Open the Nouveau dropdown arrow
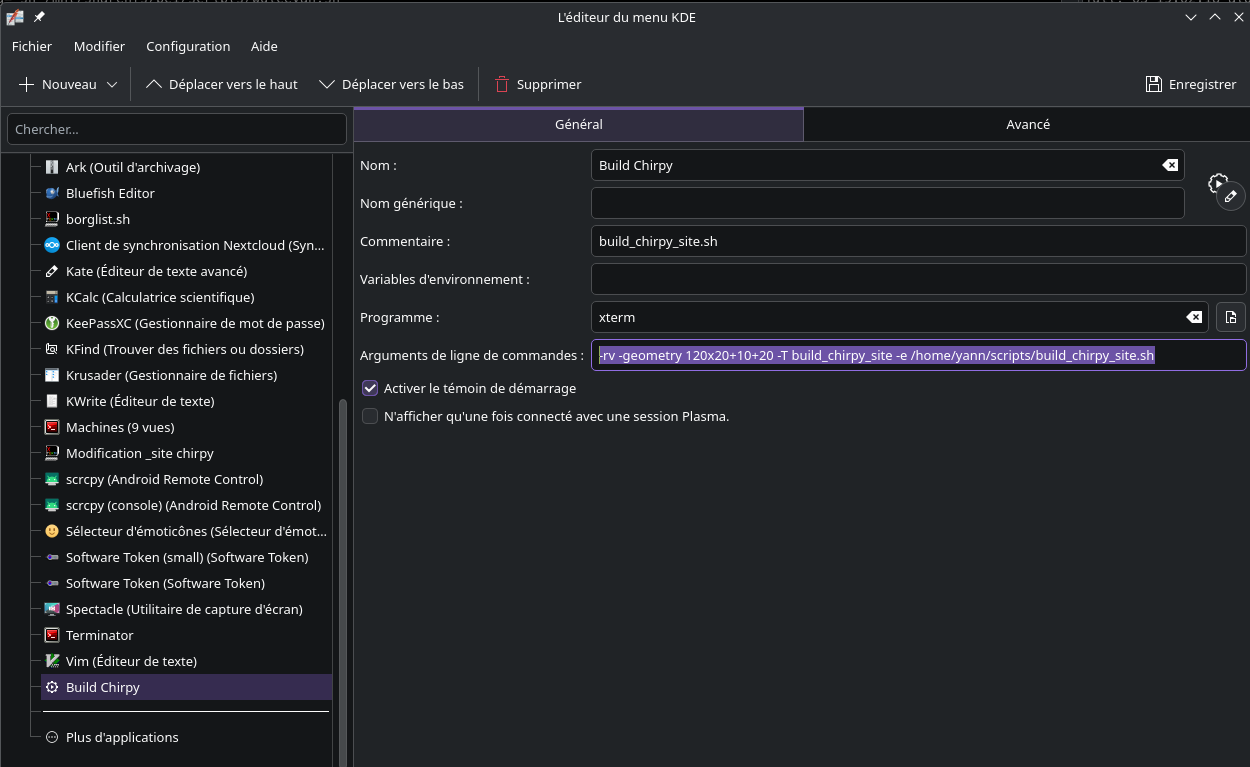Screen dimensions: 1250x767 pyautogui.click(x=112, y=85)
